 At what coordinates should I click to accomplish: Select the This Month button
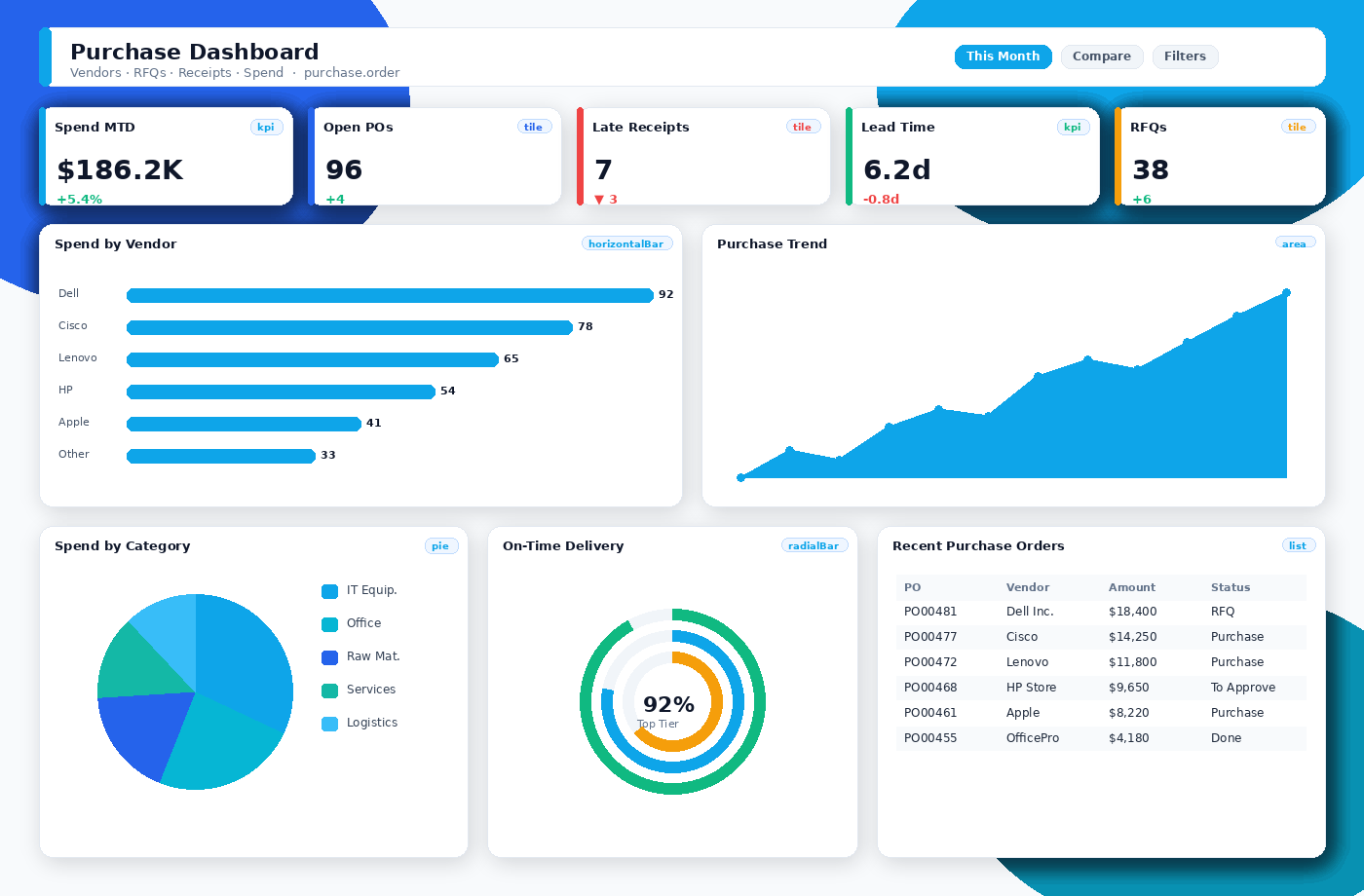[1004, 56]
